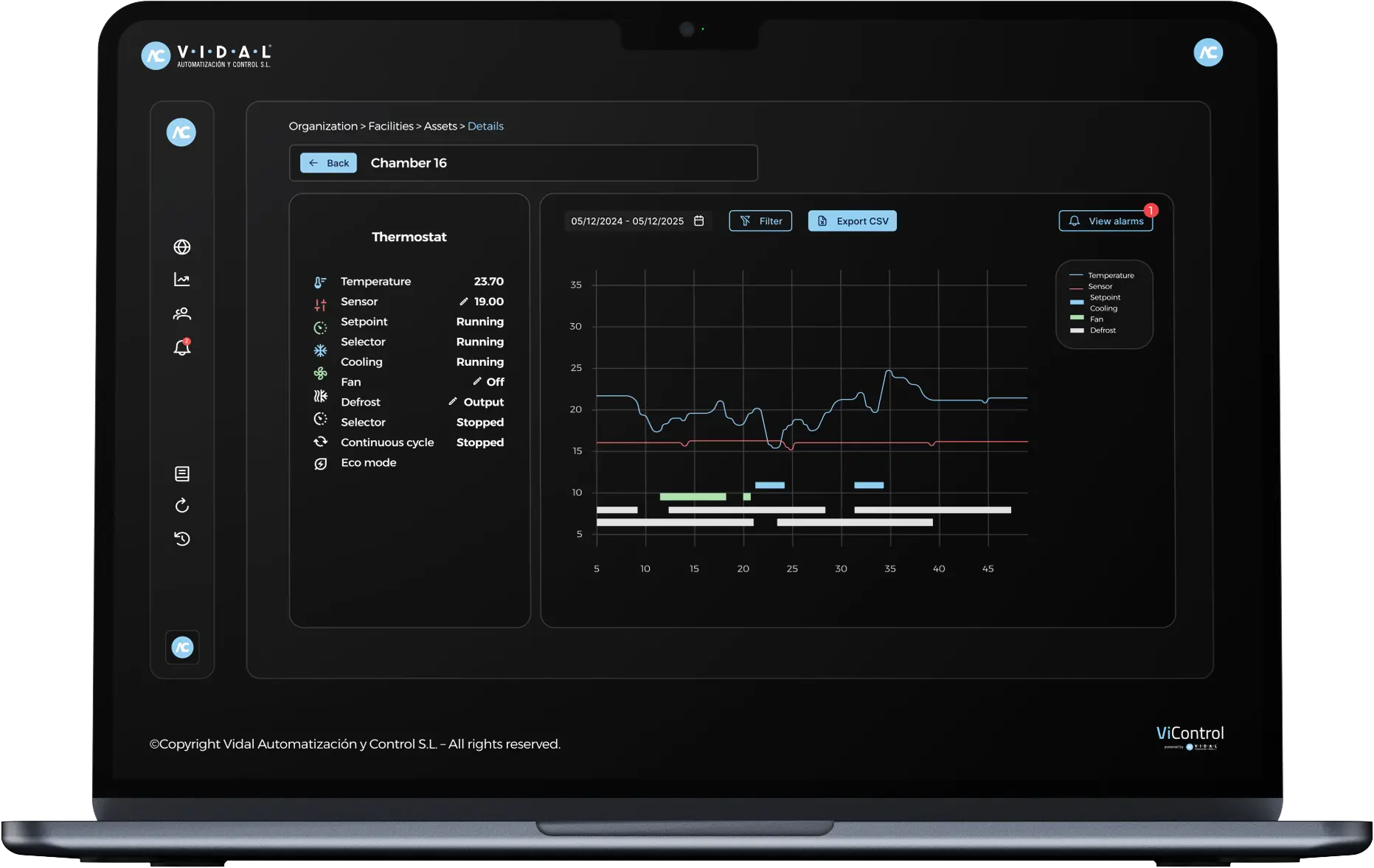
Task: Click the Back button next to Chamber 16
Action: pyautogui.click(x=328, y=163)
